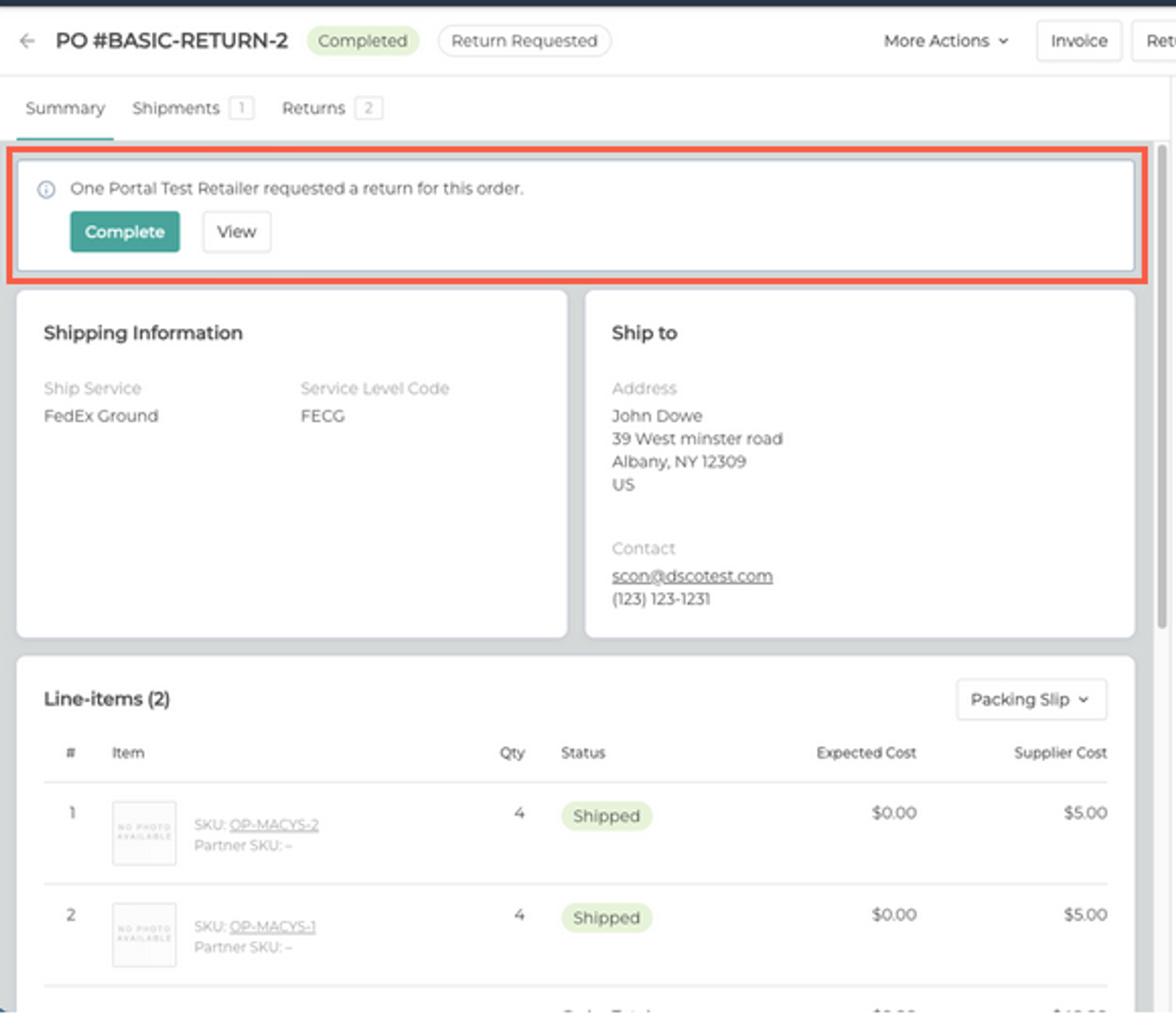The width and height of the screenshot is (1176, 1014).
Task: Click the Returns count badge 2
Action: [368, 108]
